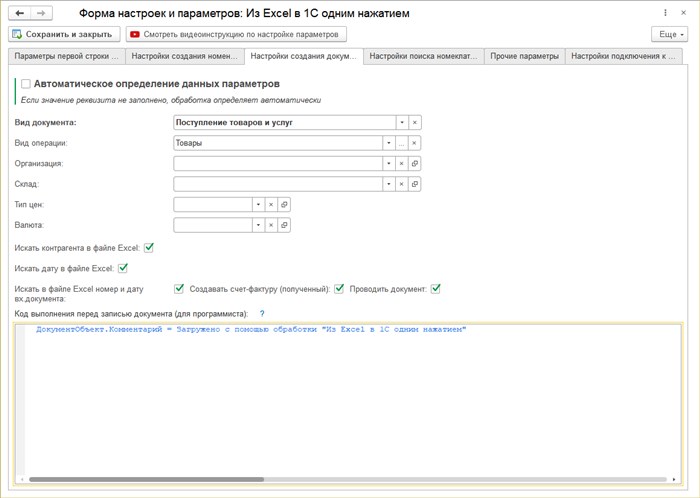
Task: Uncheck Создавать счет-фактуру (полученный)
Action: [339, 289]
